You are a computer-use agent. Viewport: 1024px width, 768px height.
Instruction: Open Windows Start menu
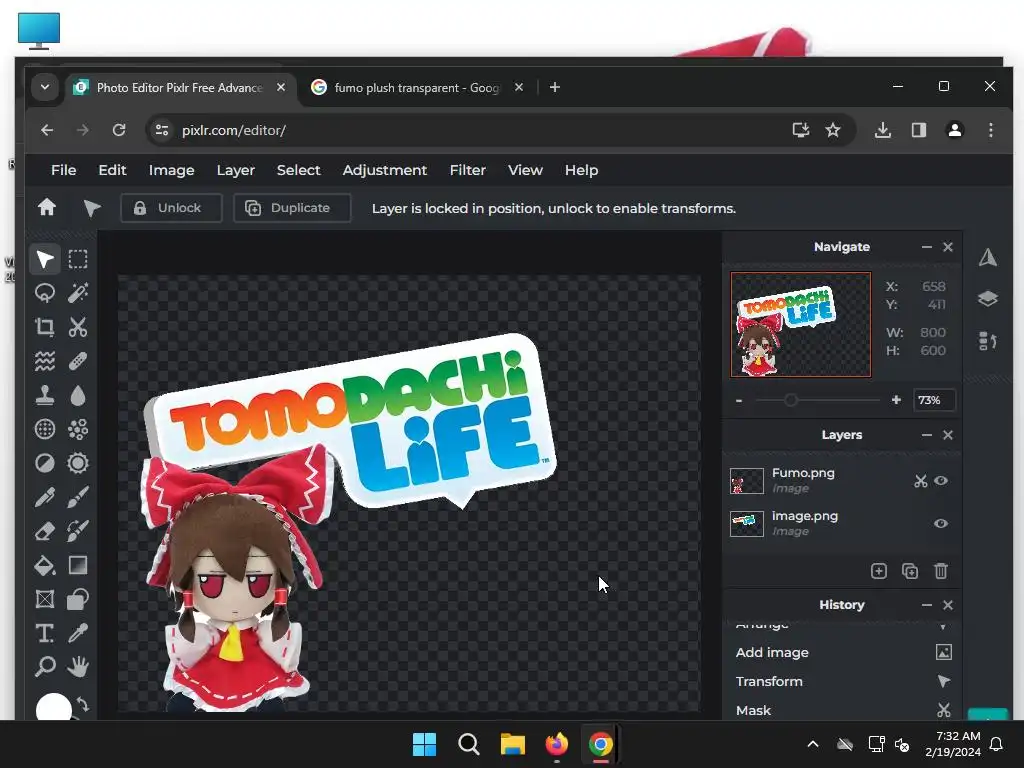pos(424,744)
